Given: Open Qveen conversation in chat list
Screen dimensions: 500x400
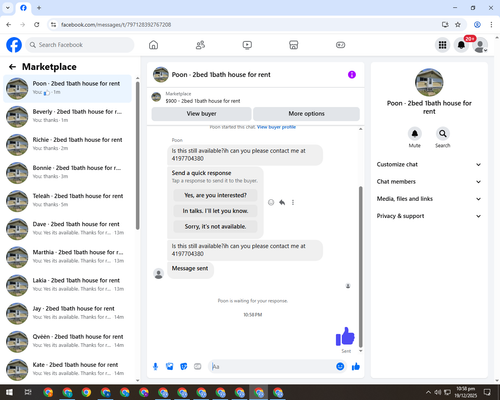Looking at the screenshot, I should pos(68,342).
